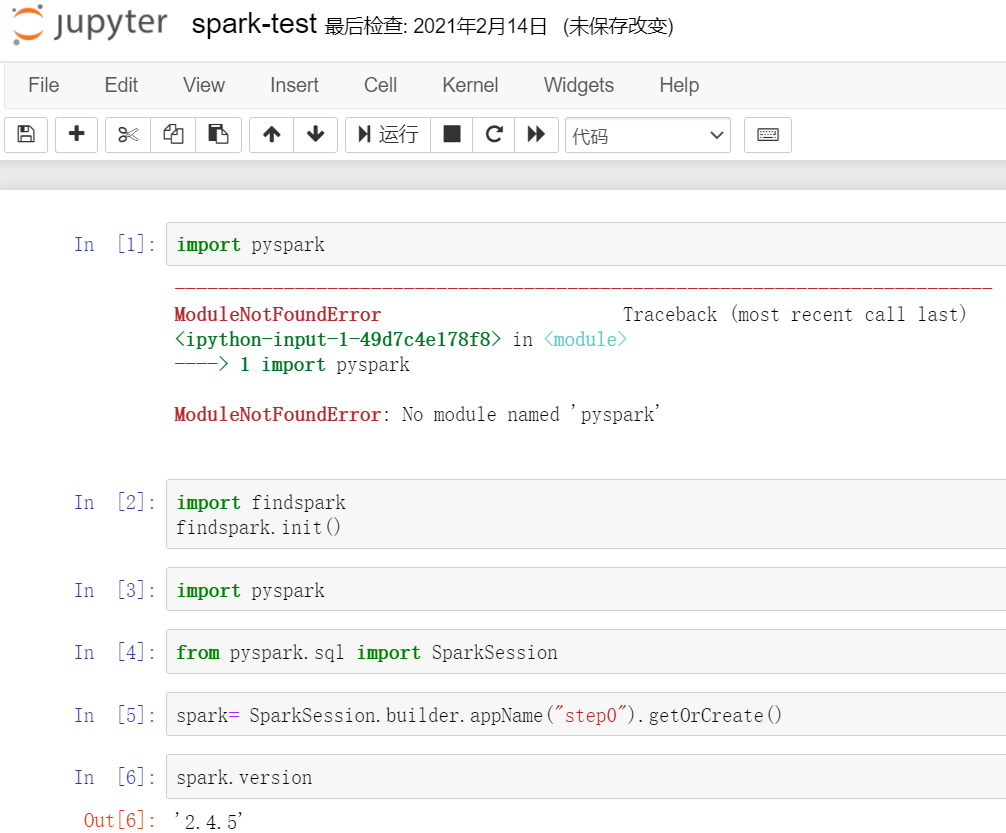Restart kernel and run all cells icon
The height and width of the screenshot is (833, 1006).
click(536, 135)
